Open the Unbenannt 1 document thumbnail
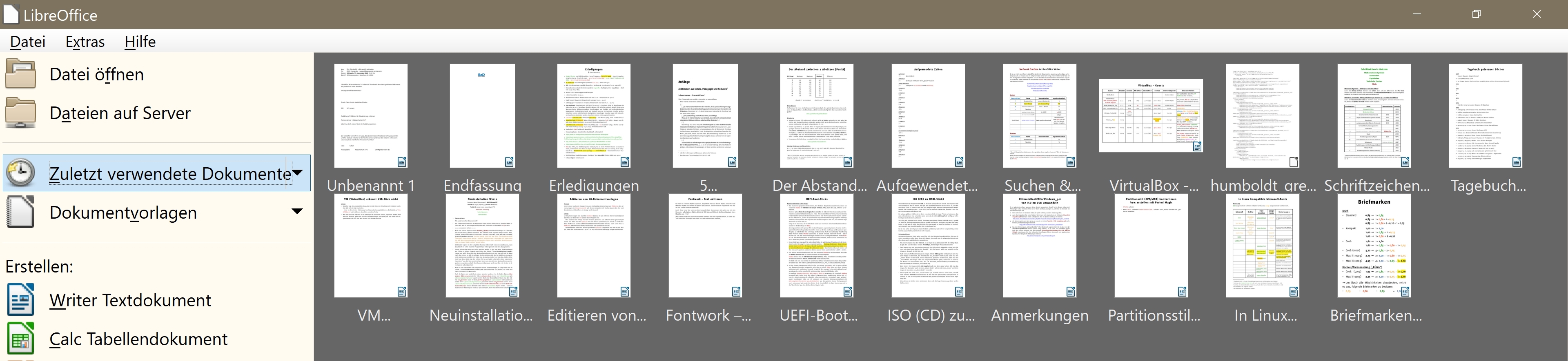The image size is (1568, 361). click(371, 115)
